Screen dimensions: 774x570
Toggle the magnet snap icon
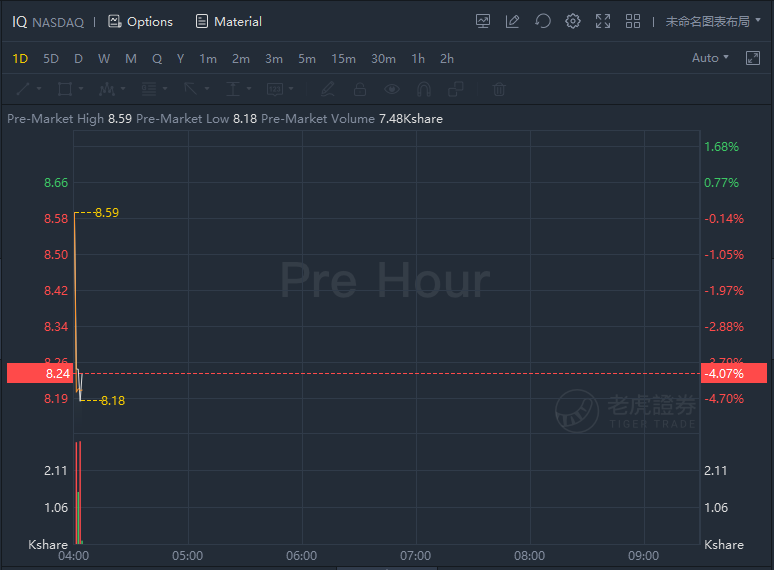click(424, 89)
